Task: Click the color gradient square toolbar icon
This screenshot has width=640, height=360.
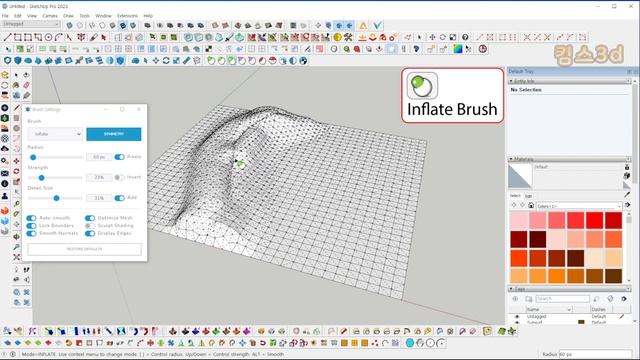Action: (x=458, y=49)
